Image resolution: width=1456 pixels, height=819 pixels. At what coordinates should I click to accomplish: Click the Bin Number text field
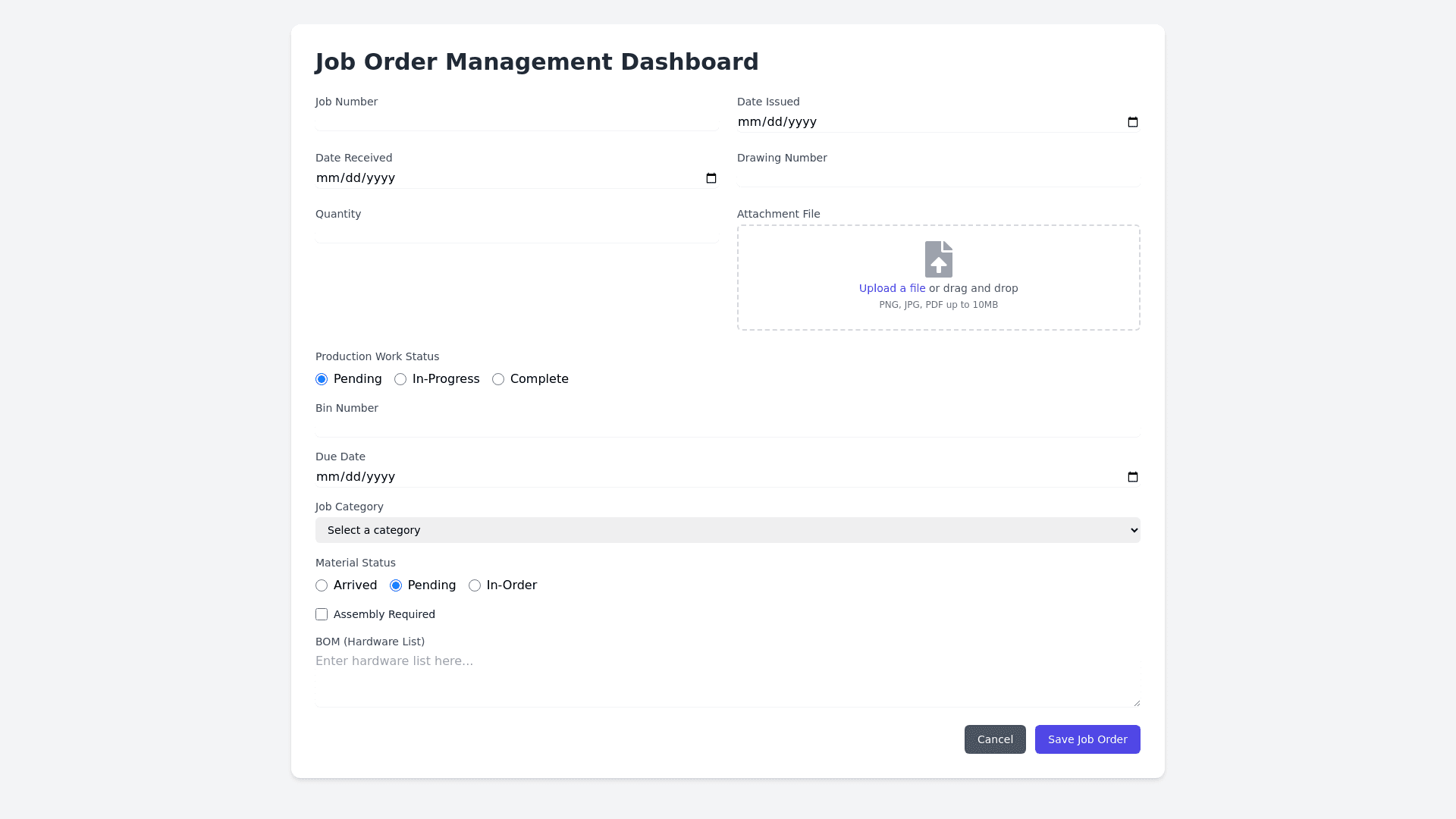(727, 427)
